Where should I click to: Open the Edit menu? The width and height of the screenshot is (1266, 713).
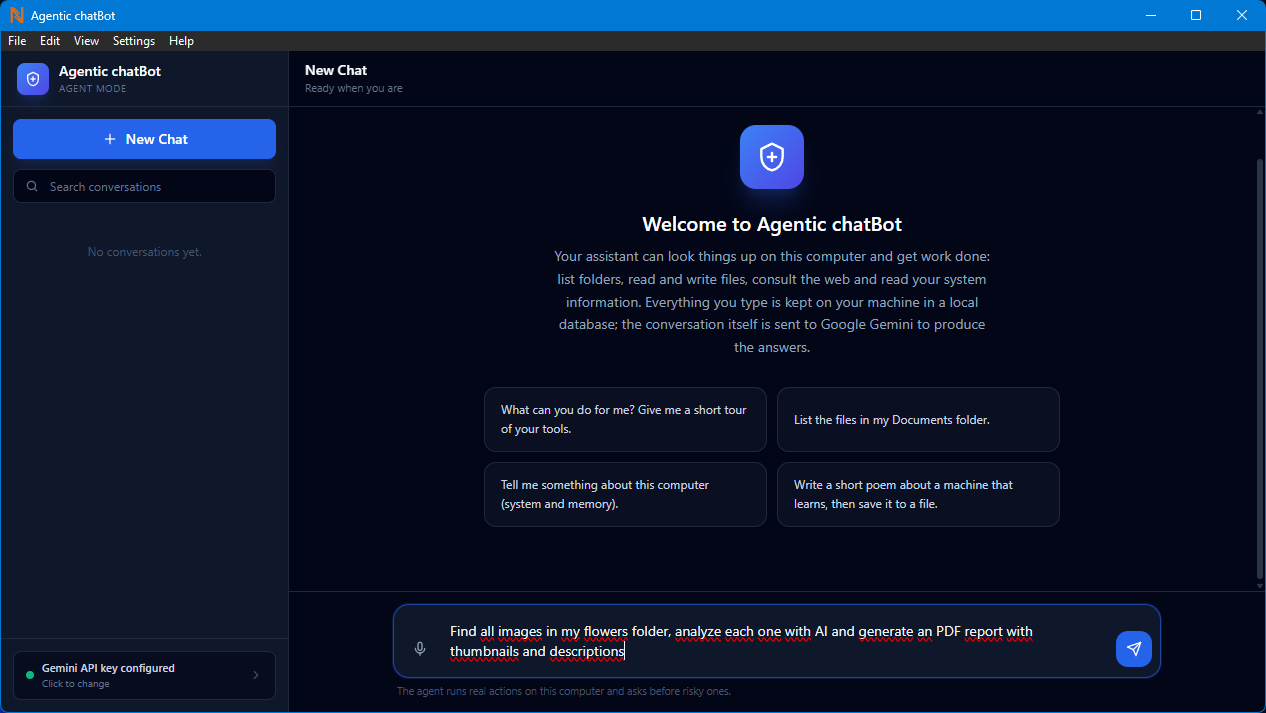[50, 41]
